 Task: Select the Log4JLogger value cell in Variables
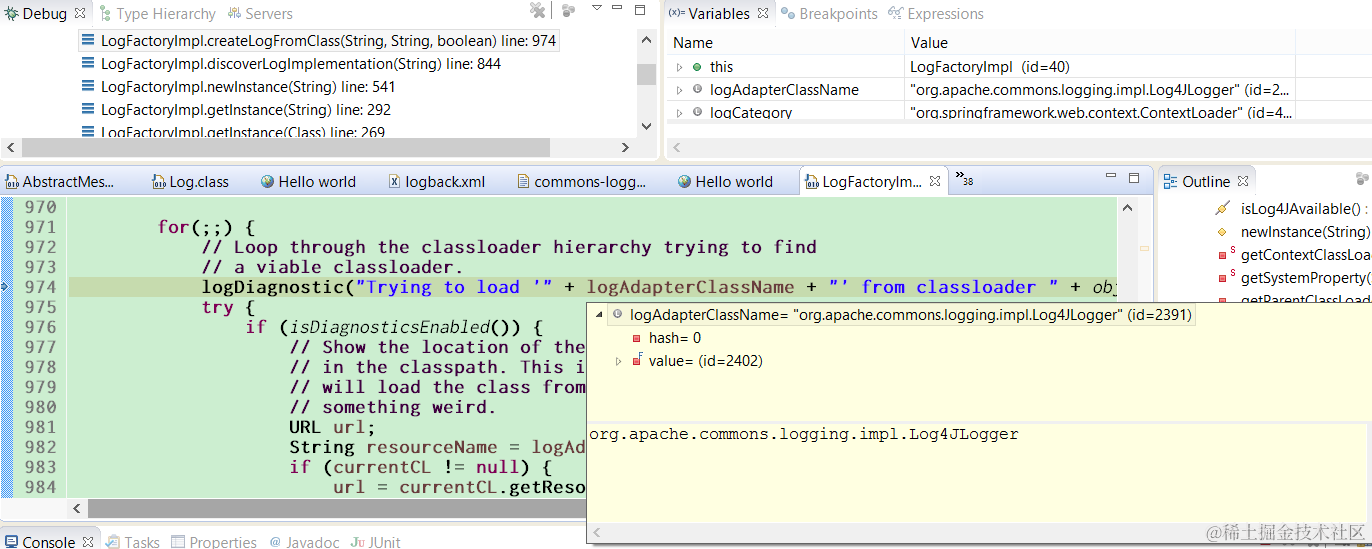coord(1100,90)
